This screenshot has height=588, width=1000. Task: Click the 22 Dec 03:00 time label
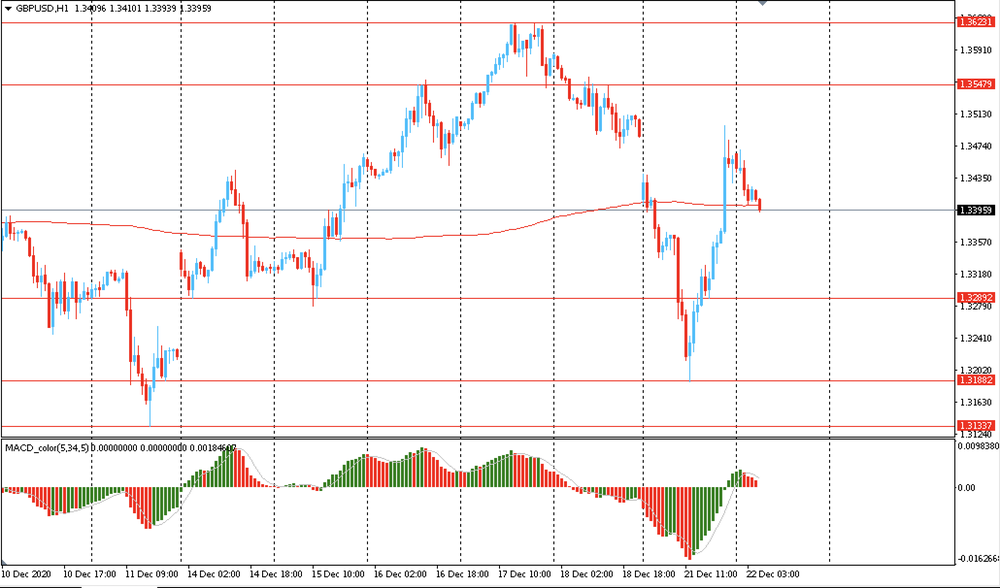(x=773, y=574)
